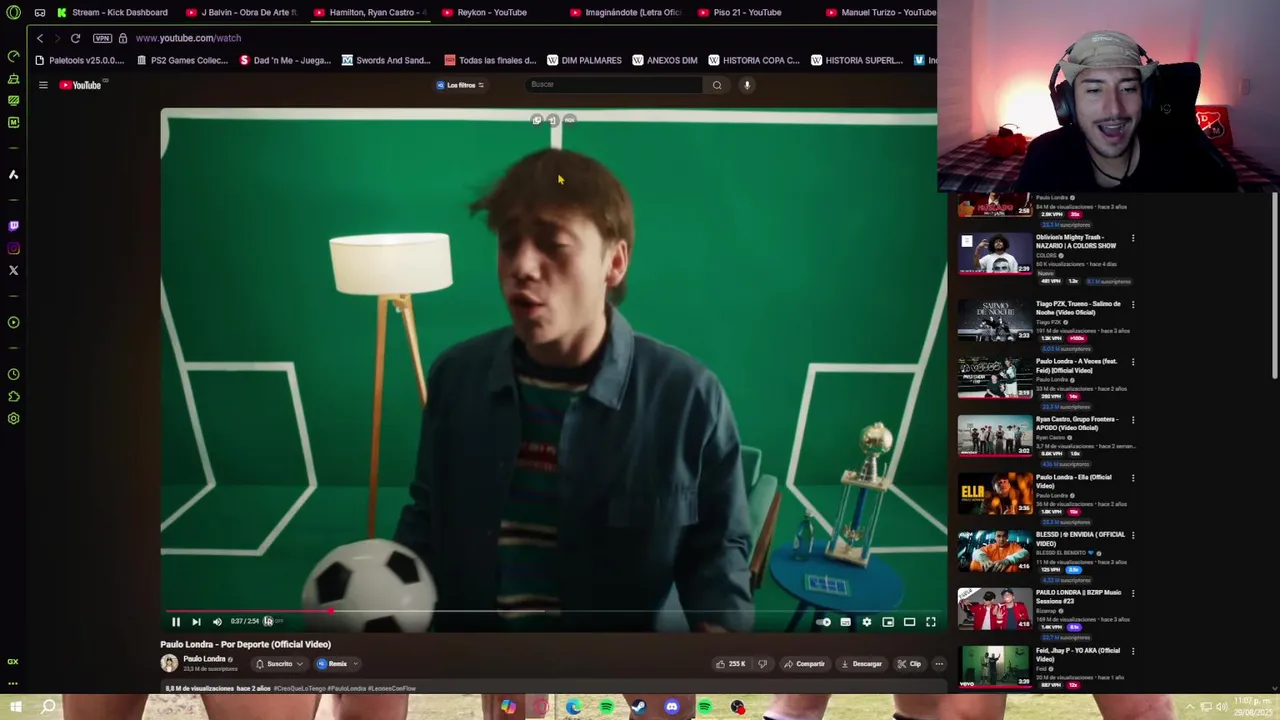Toggle subtitles on the video player
The width and height of the screenshot is (1280, 720).
[845, 622]
